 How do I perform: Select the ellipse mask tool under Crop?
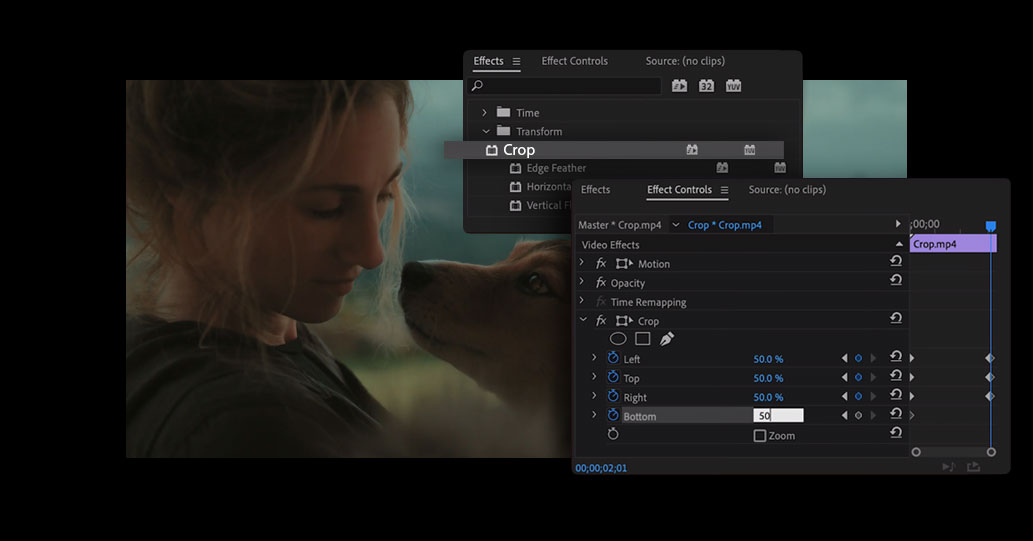(x=618, y=339)
